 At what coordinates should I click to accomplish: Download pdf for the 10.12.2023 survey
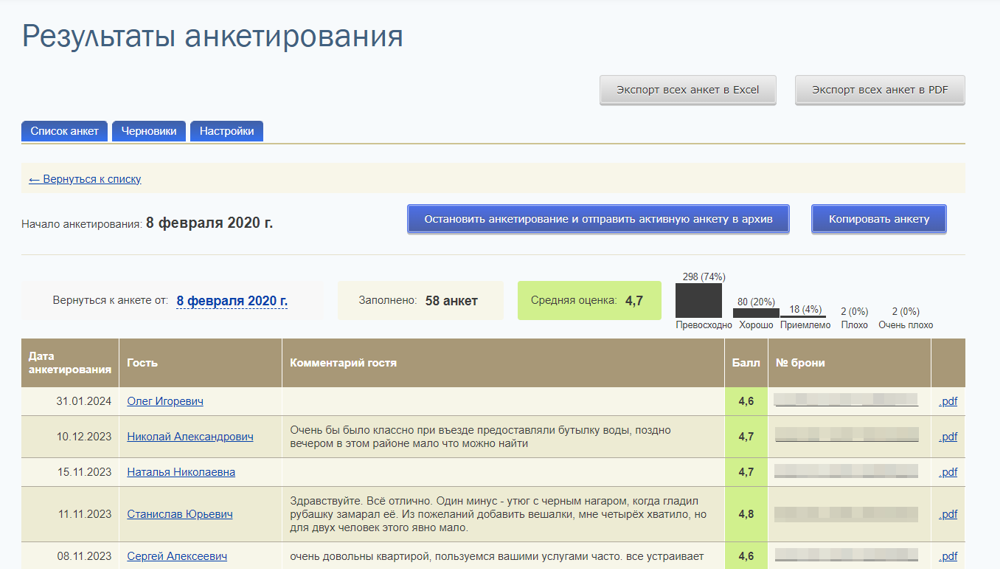[948, 437]
